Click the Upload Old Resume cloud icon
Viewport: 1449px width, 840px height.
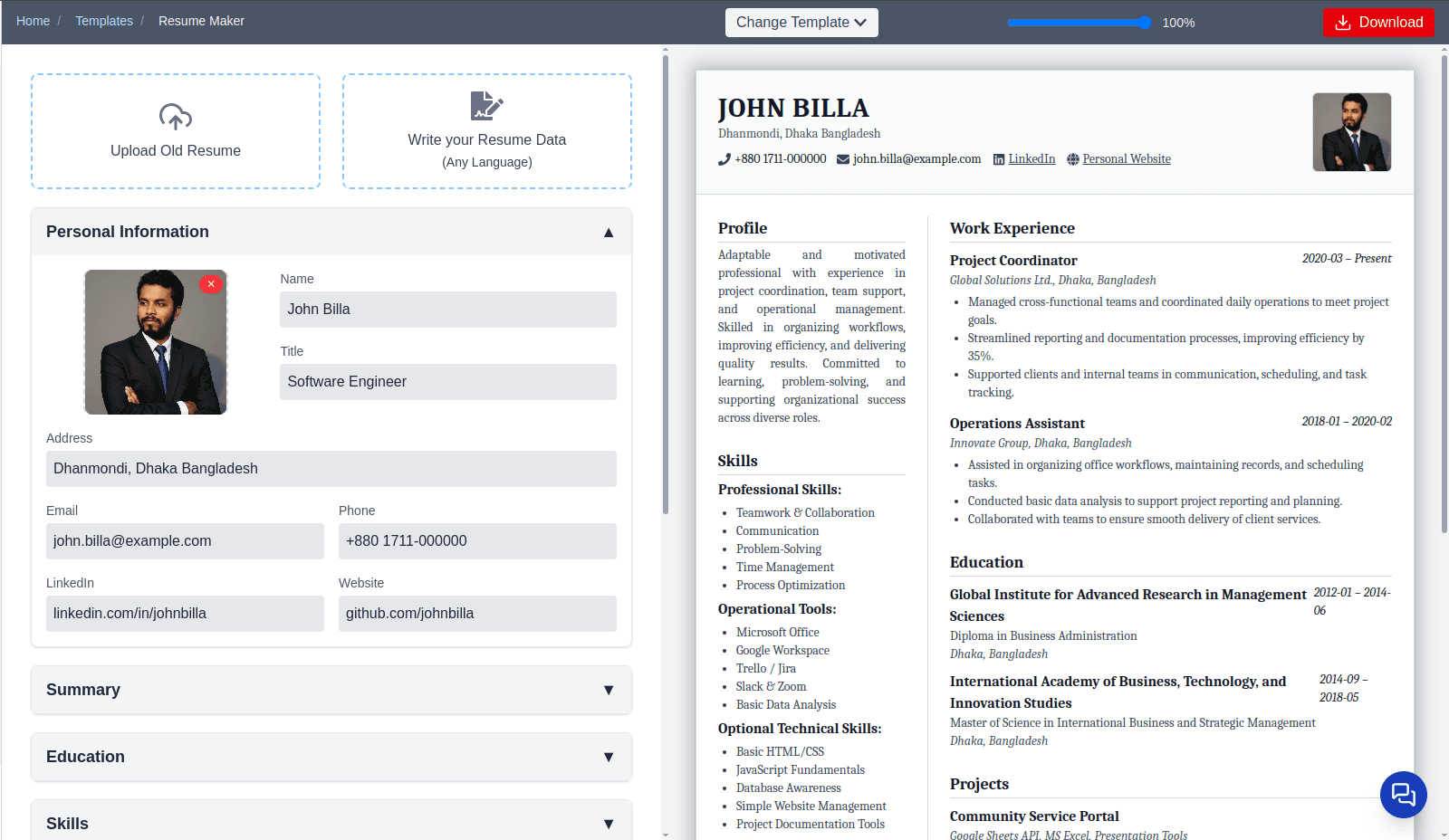coord(175,116)
